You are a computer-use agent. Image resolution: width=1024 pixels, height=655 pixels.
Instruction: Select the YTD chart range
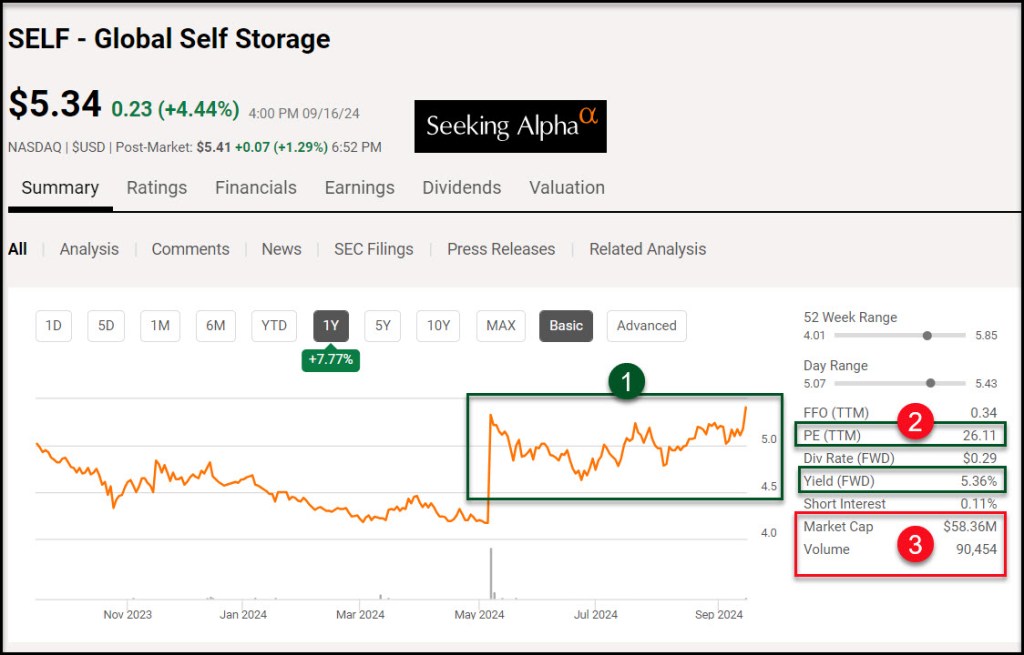point(274,325)
